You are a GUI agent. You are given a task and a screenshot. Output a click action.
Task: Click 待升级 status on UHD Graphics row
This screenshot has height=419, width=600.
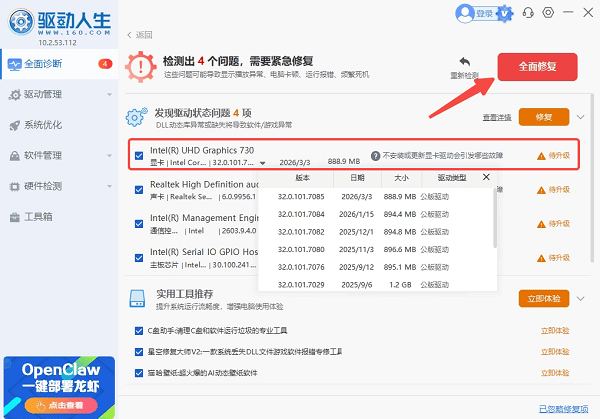coord(559,156)
